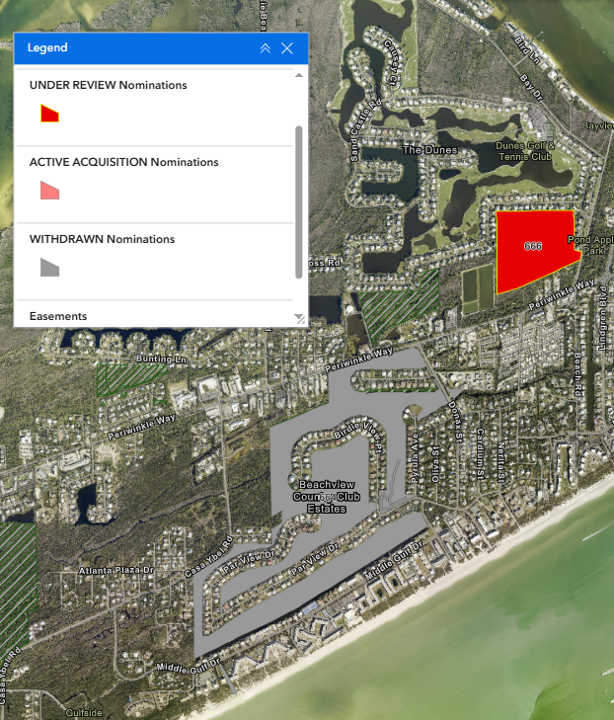Click the Birdie View Pt street label
The image size is (614, 720).
[x=358, y=433]
